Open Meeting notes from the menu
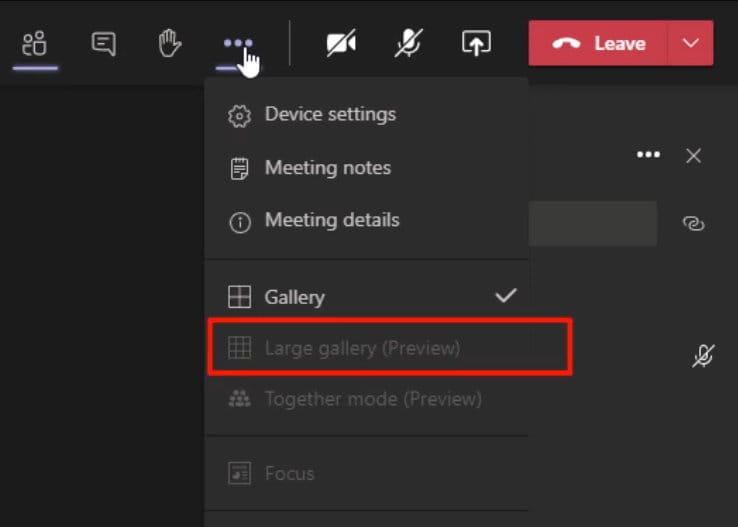 point(327,168)
